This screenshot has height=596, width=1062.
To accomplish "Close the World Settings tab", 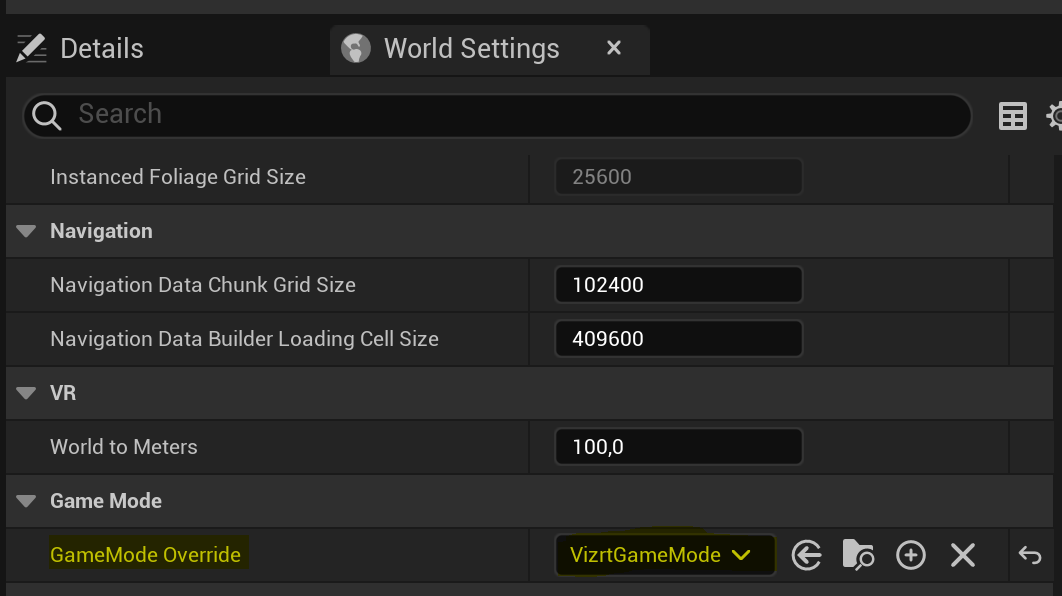I will (x=614, y=48).
